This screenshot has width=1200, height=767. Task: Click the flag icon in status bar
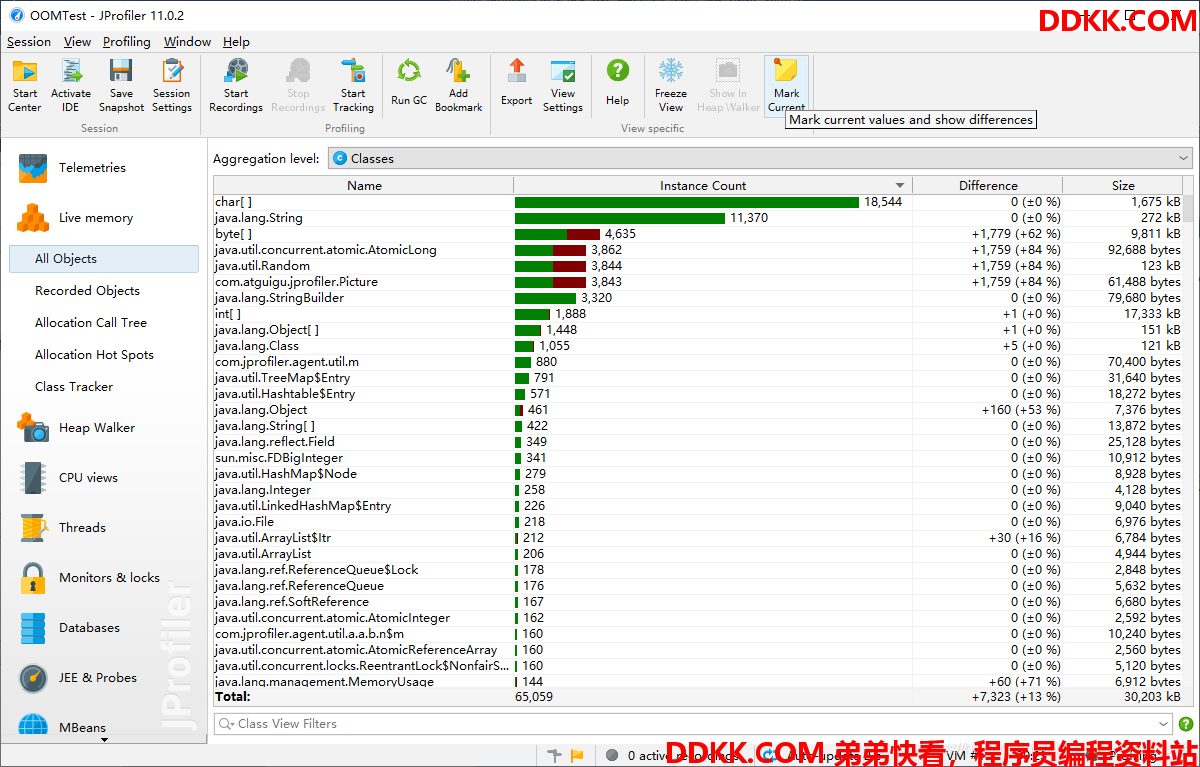pyautogui.click(x=577, y=756)
